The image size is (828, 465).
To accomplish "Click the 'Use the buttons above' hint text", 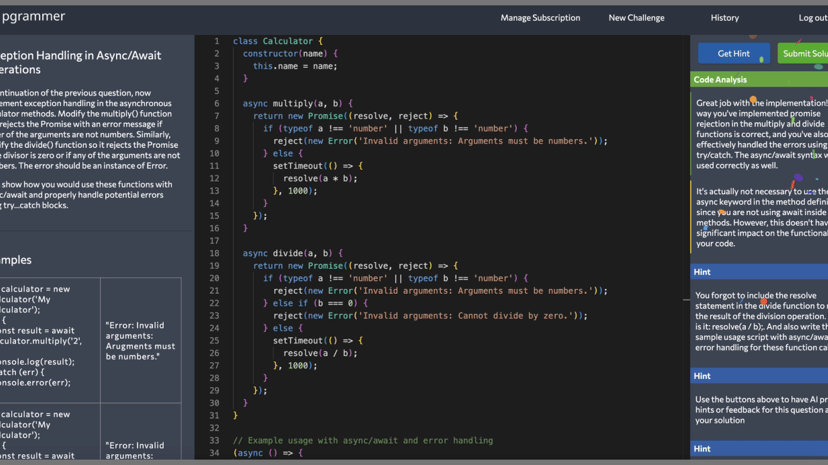I will point(761,410).
